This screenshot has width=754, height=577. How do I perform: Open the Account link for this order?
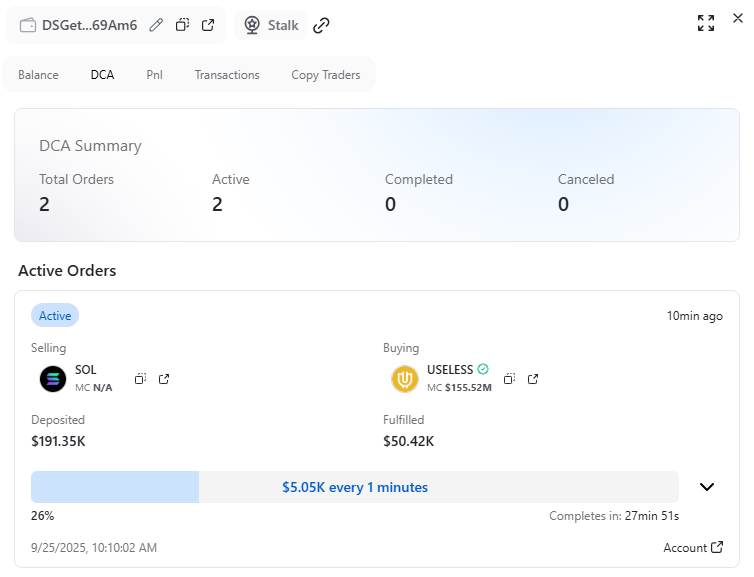coord(693,548)
